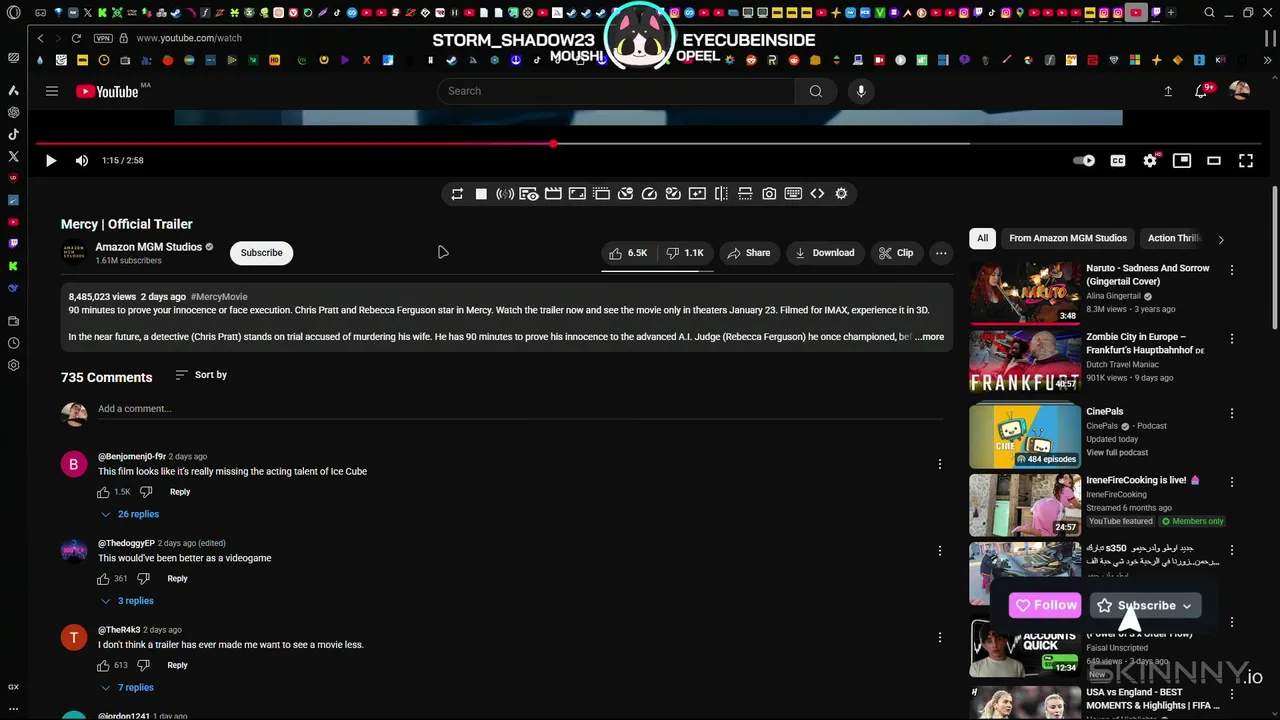Toggle the autoplay switch
Screen dimensions: 1280x720
pyautogui.click(x=1085, y=160)
